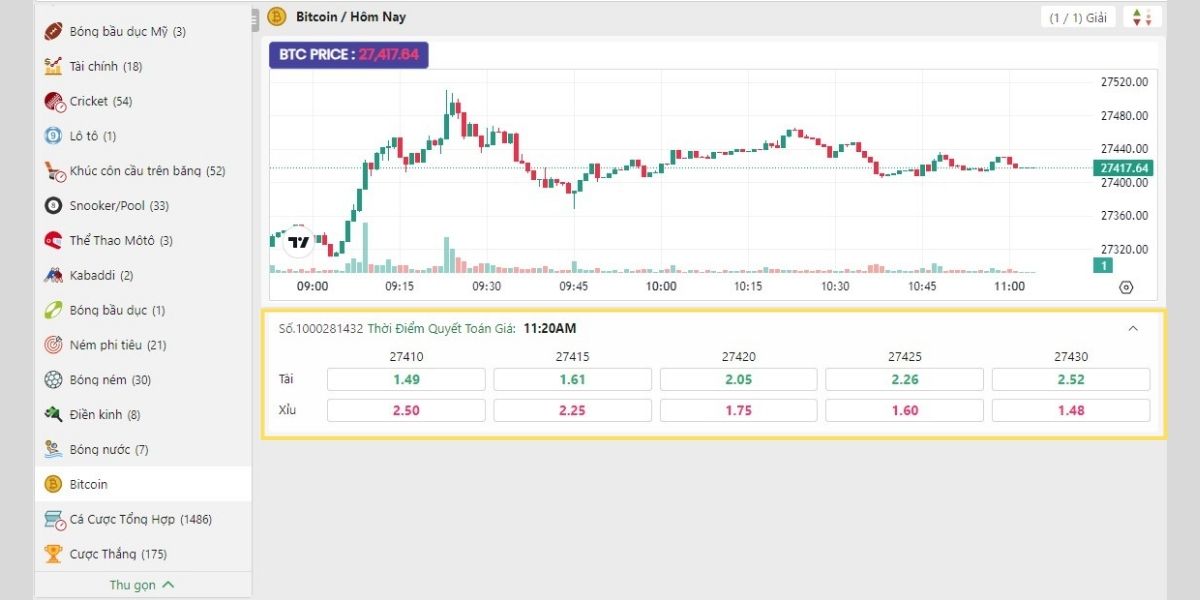Image resolution: width=1200 pixels, height=600 pixels.
Task: Collapse the sidebar with Thu gọn
Action: [142, 585]
